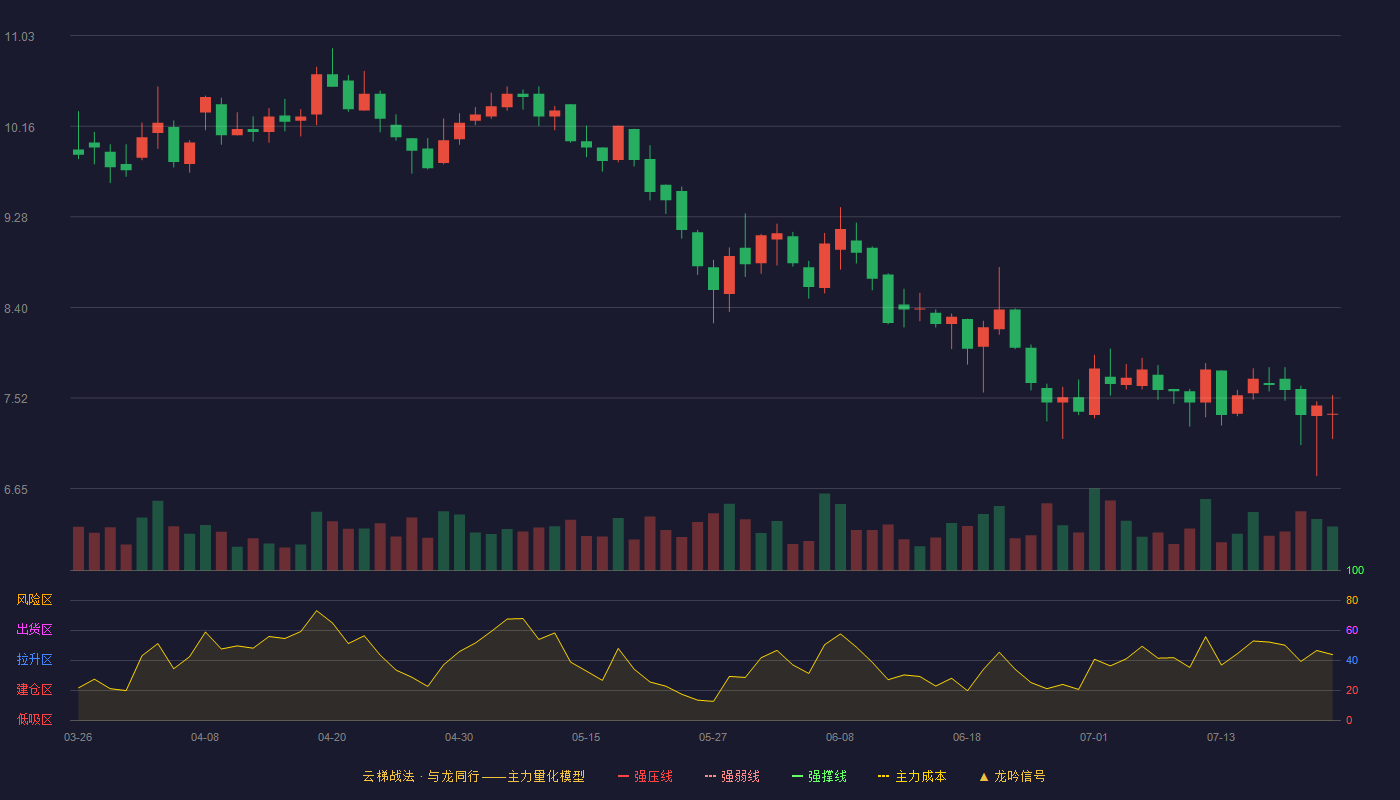Screen dimensions: 1400x800
Task: Click the 低吸区 zone label
Action: pos(34,719)
